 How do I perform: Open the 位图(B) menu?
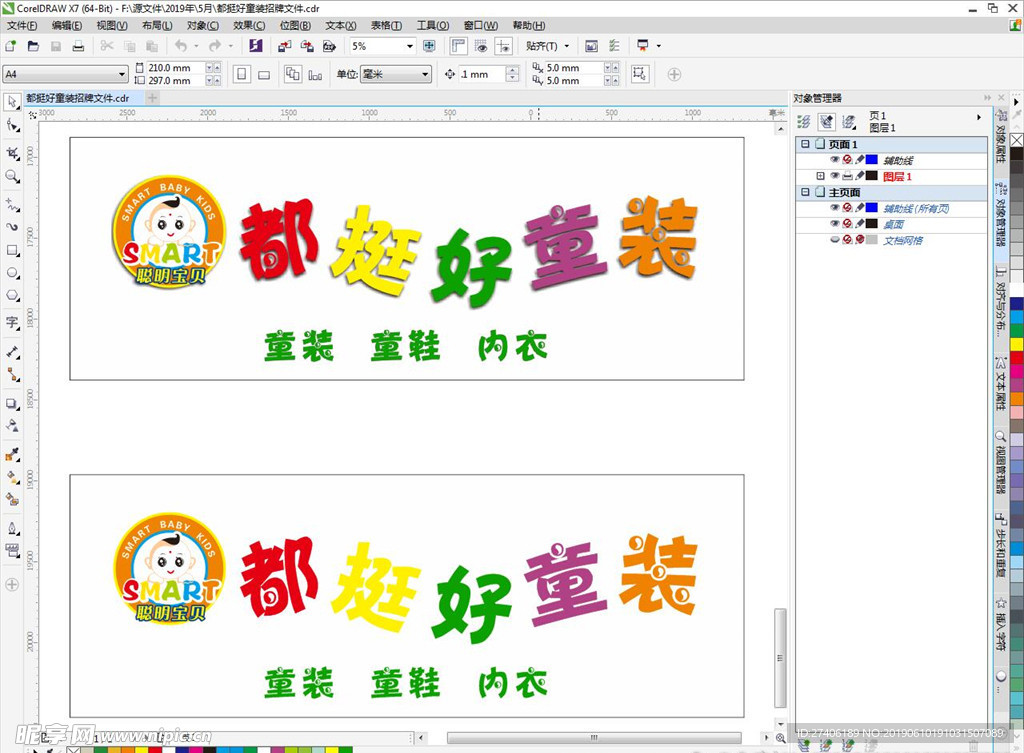coord(295,25)
